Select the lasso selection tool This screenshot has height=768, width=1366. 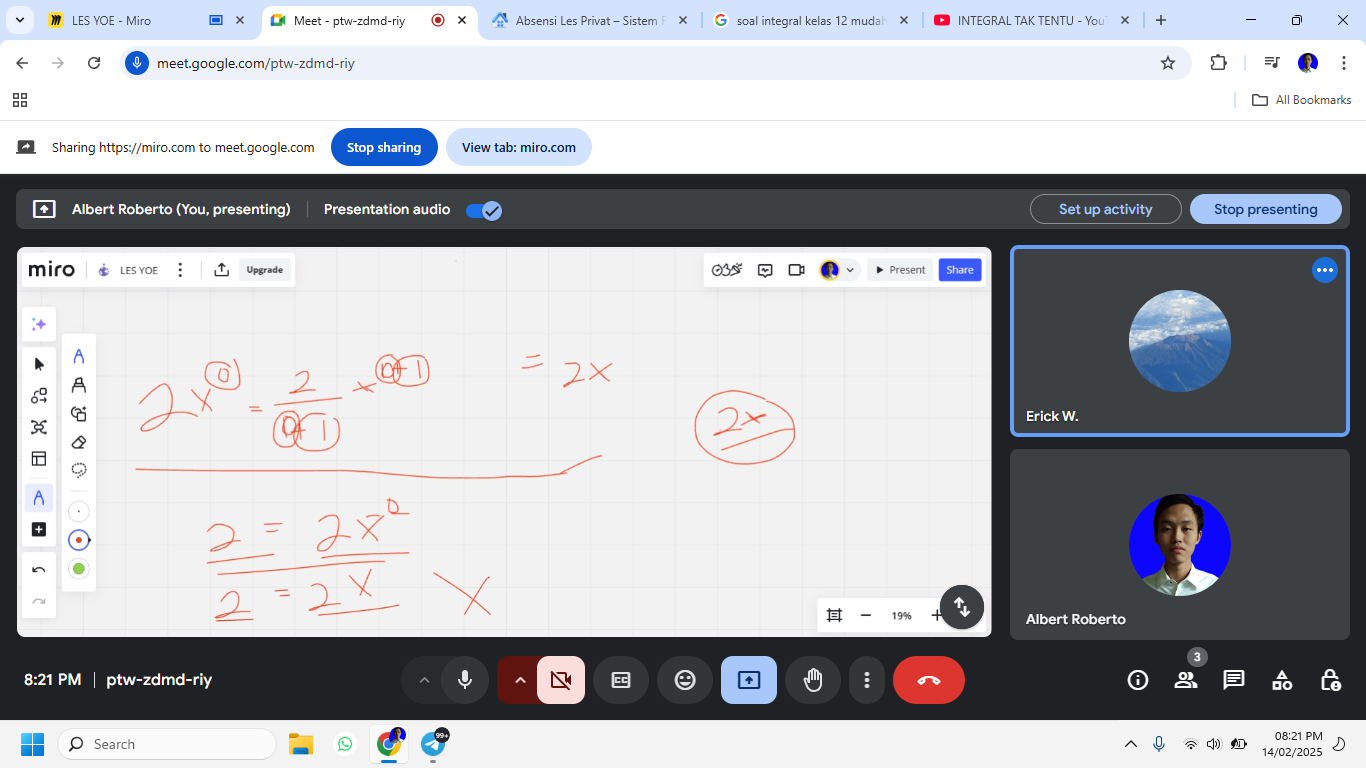79,470
